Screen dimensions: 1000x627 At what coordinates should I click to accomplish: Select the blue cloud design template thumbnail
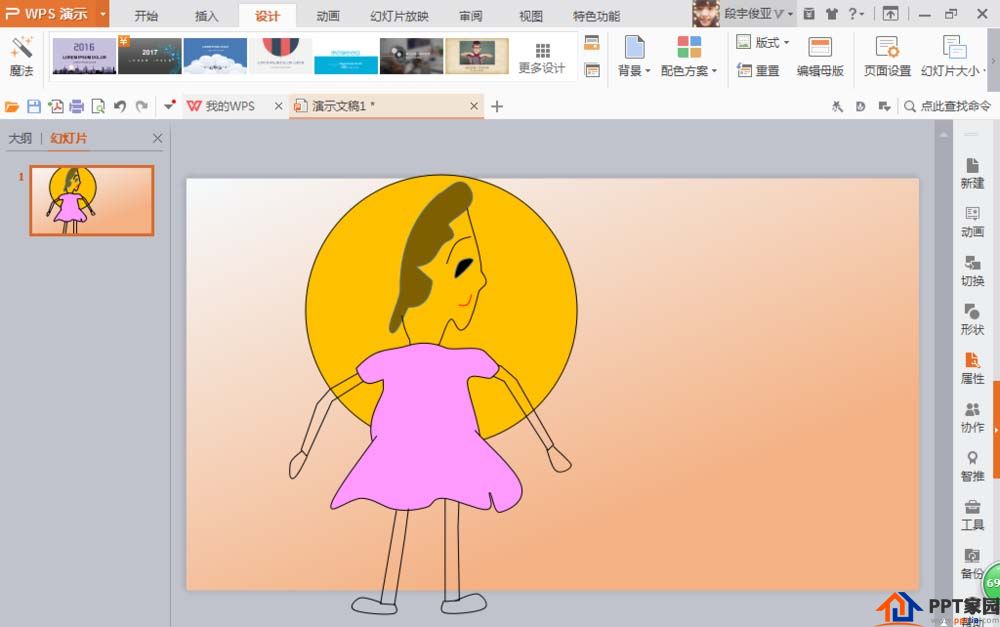click(x=215, y=56)
